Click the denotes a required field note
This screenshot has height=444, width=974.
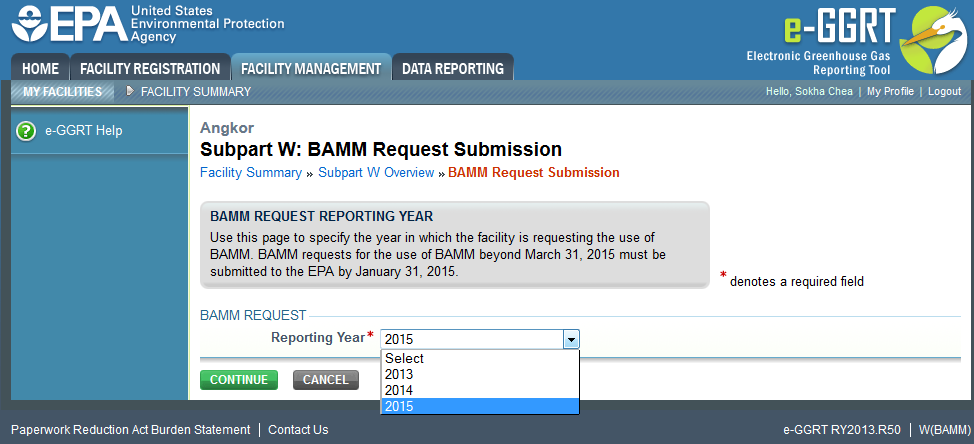point(796,282)
